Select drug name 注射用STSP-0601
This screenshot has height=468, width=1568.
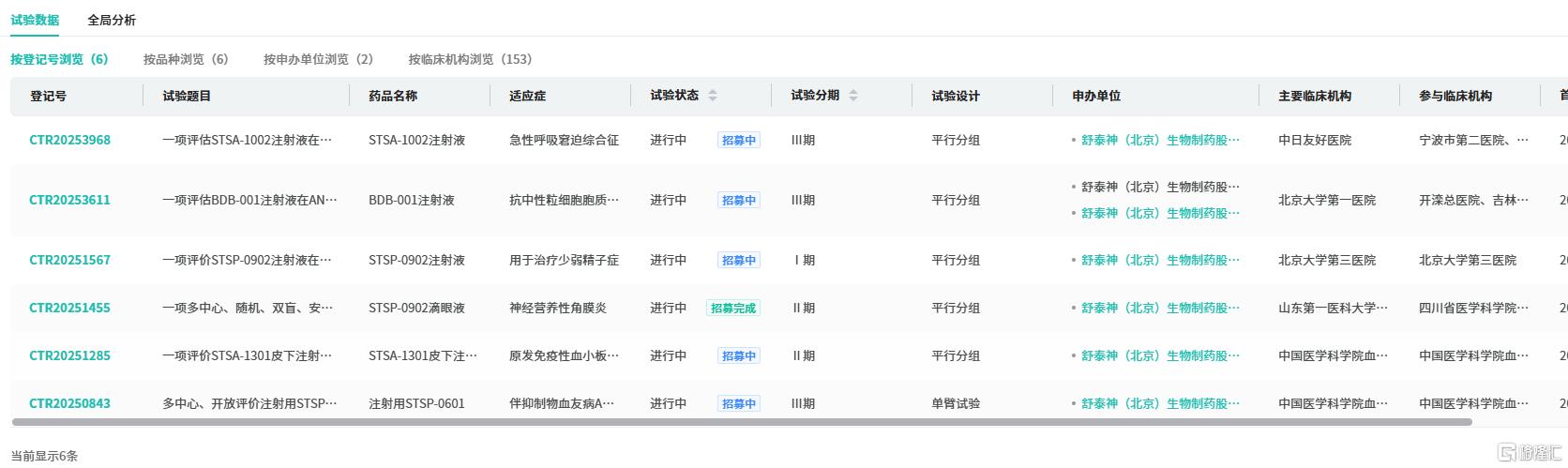point(416,403)
